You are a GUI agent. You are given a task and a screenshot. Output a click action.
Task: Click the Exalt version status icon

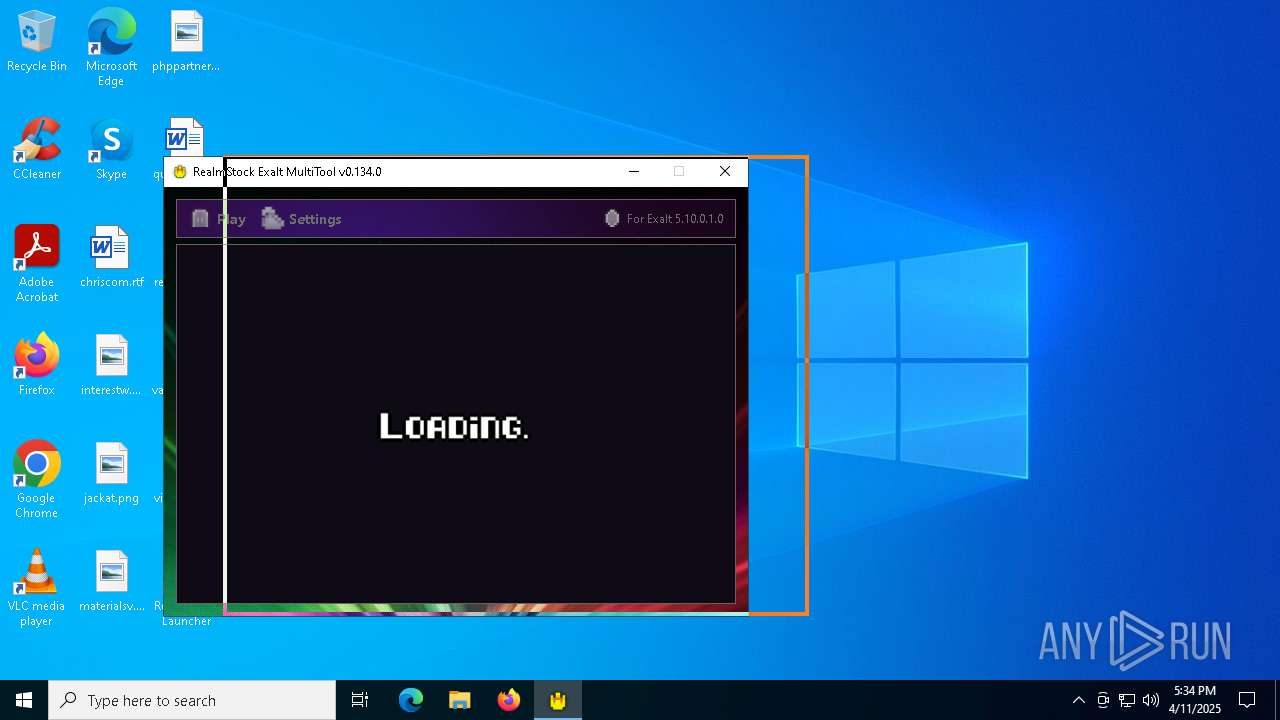coord(612,218)
